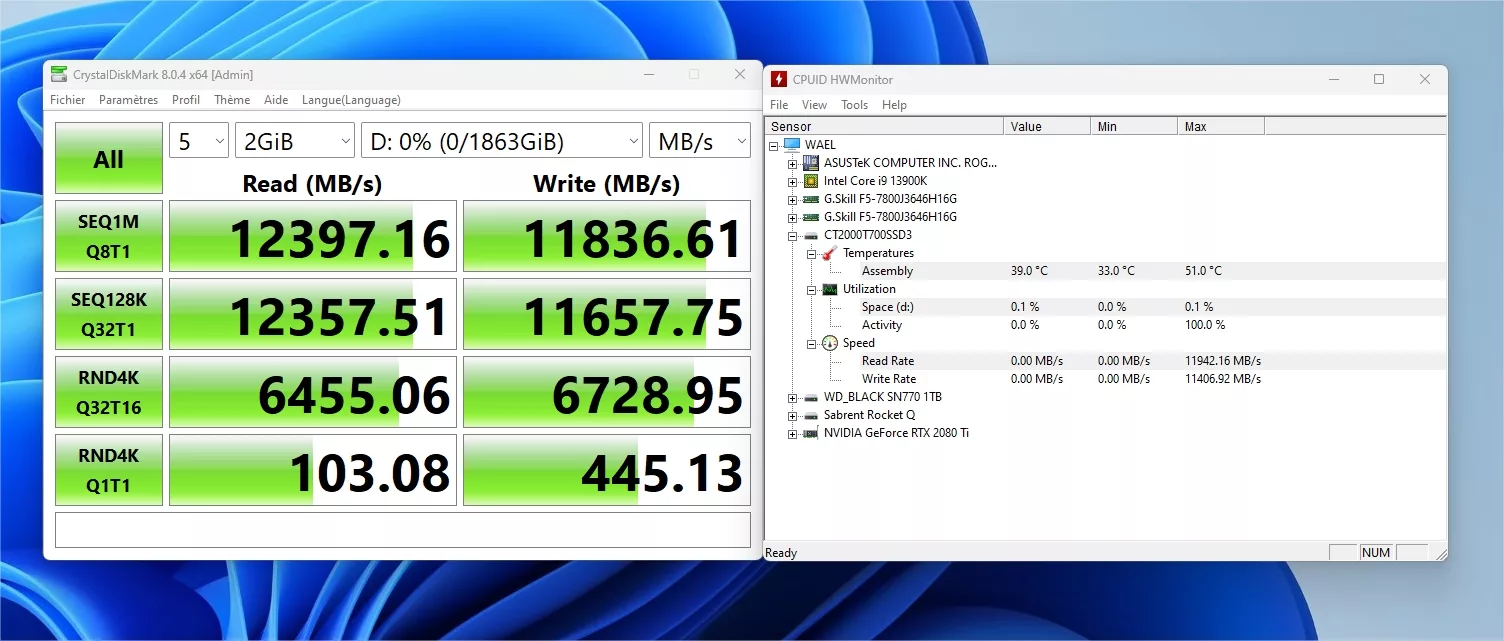
Task: Open the MB/s unit dropdown
Action: 700,141
